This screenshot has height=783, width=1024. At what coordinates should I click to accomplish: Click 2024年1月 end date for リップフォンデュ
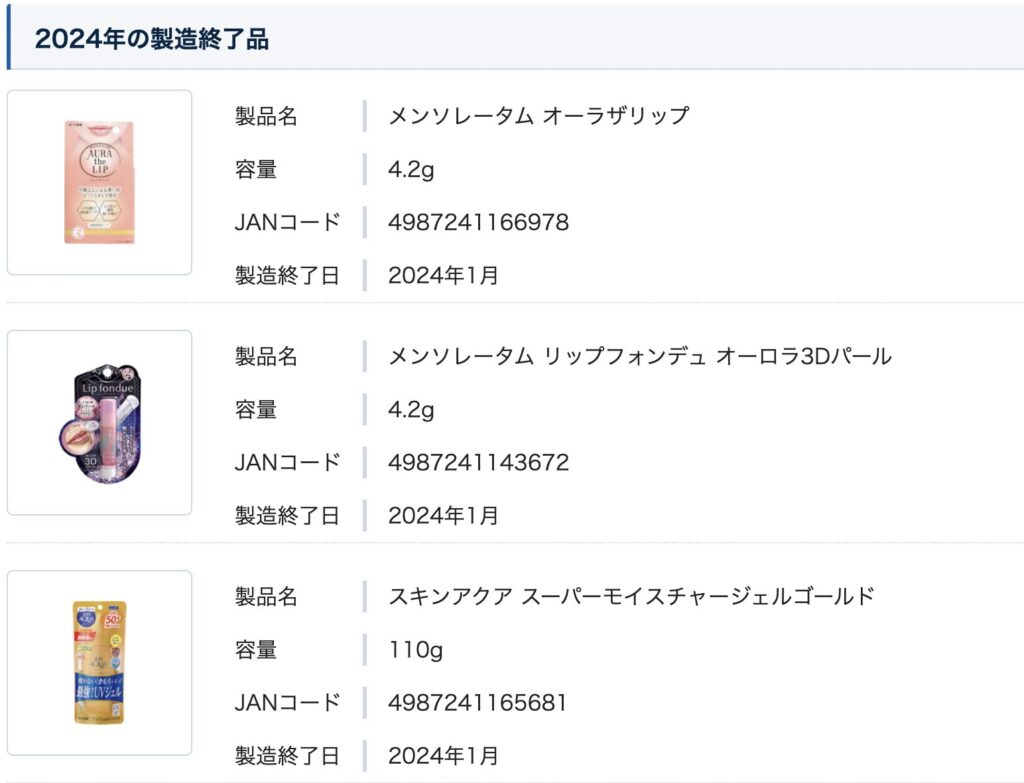(x=443, y=516)
